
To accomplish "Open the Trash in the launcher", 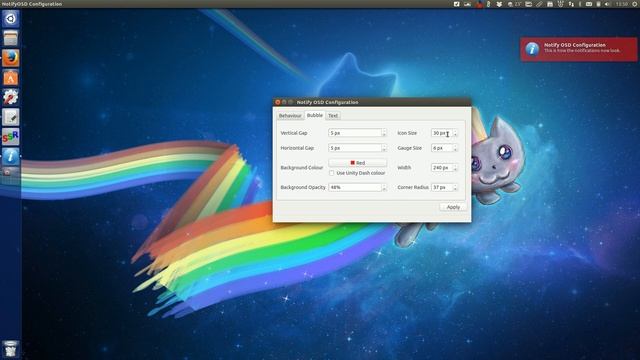I will pyautogui.click(x=11, y=349).
